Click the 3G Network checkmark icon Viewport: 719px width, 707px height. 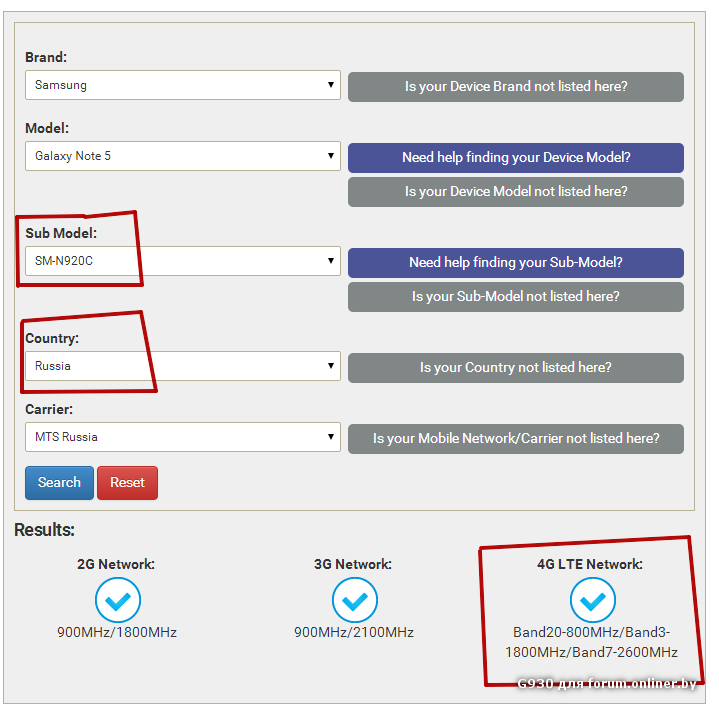(354, 600)
